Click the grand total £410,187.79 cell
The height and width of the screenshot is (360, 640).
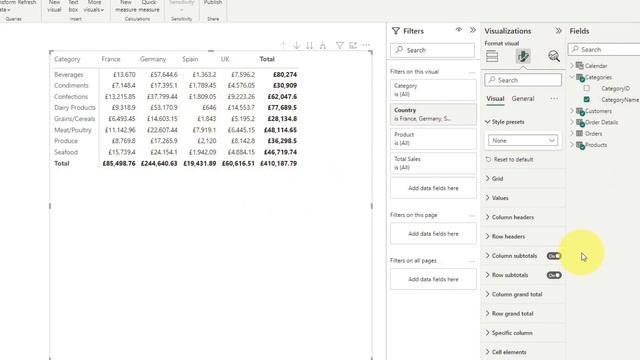[x=278, y=163]
